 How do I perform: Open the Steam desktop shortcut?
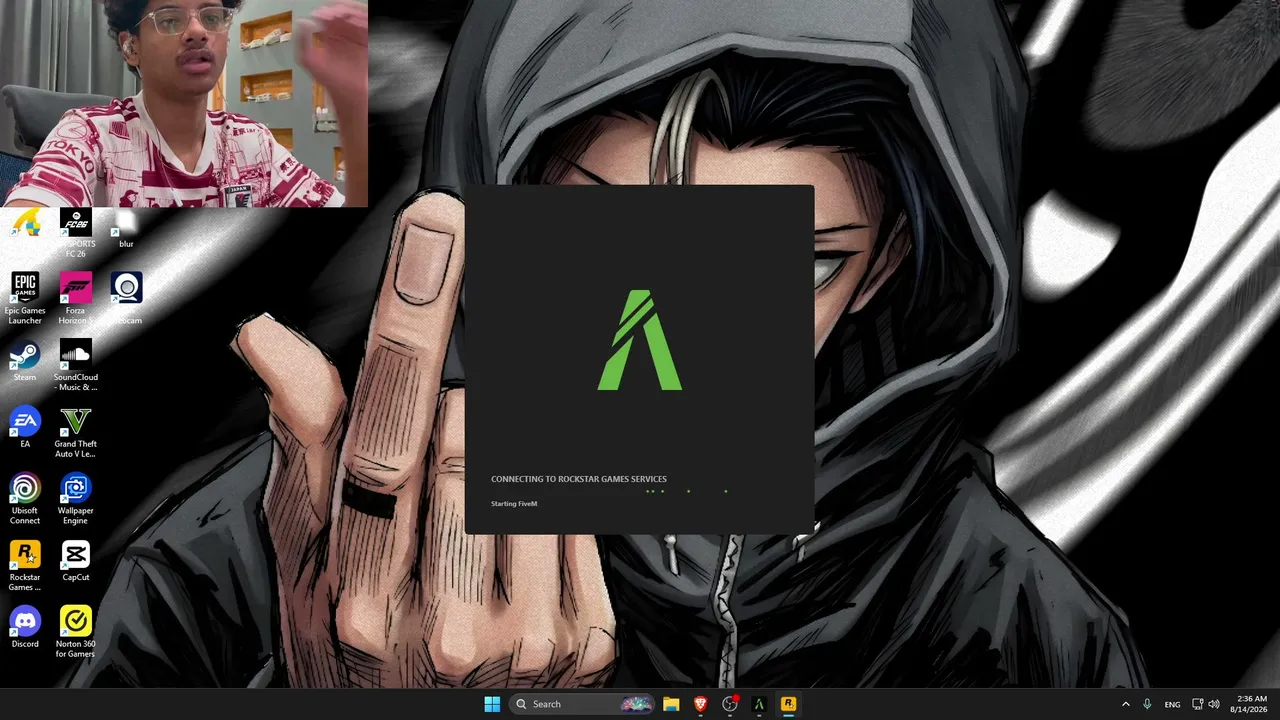(x=25, y=361)
